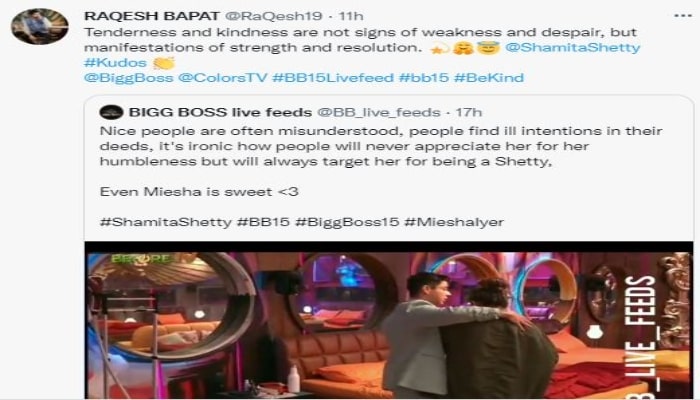Open the @ColorsTV mention
This screenshot has width=700, height=400.
coord(222,78)
